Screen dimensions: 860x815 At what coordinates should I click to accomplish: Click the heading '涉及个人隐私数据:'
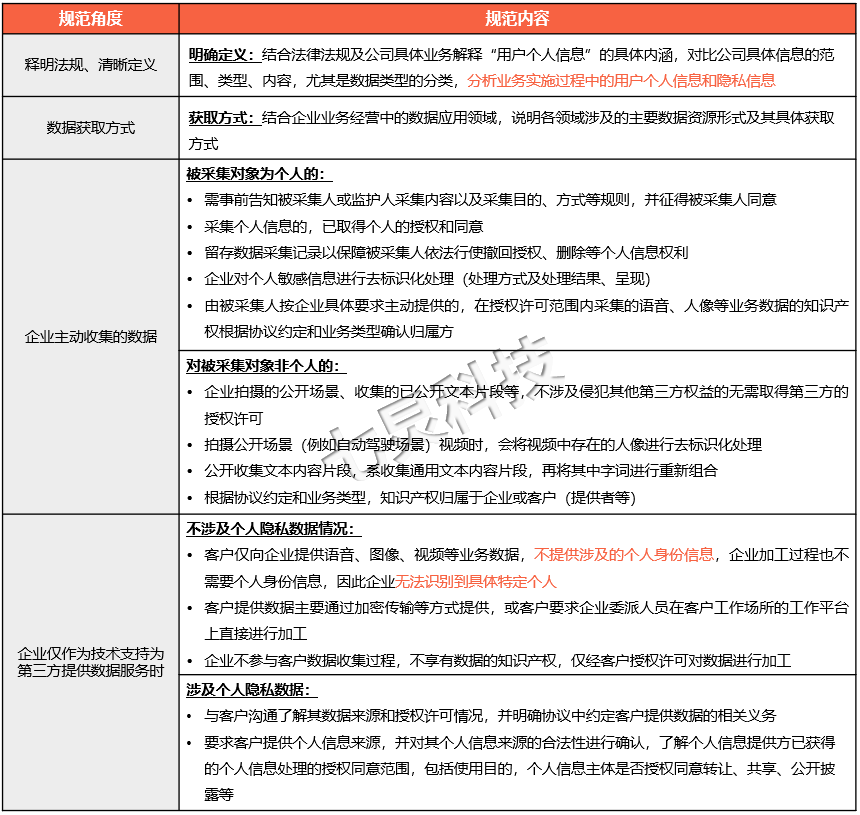(x=252, y=690)
